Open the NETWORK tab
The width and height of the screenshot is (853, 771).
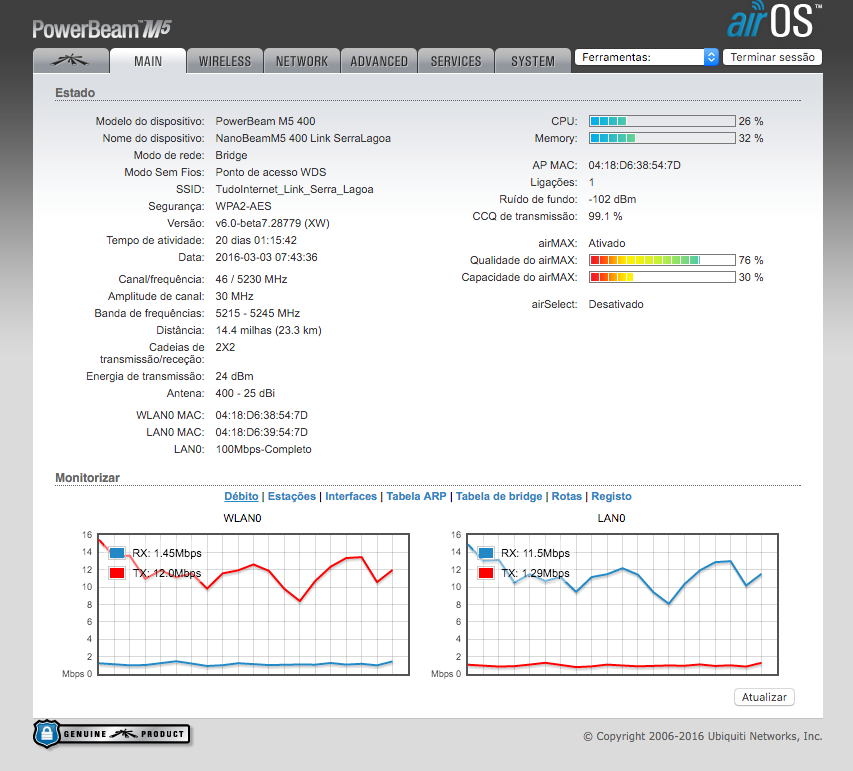pyautogui.click(x=302, y=61)
